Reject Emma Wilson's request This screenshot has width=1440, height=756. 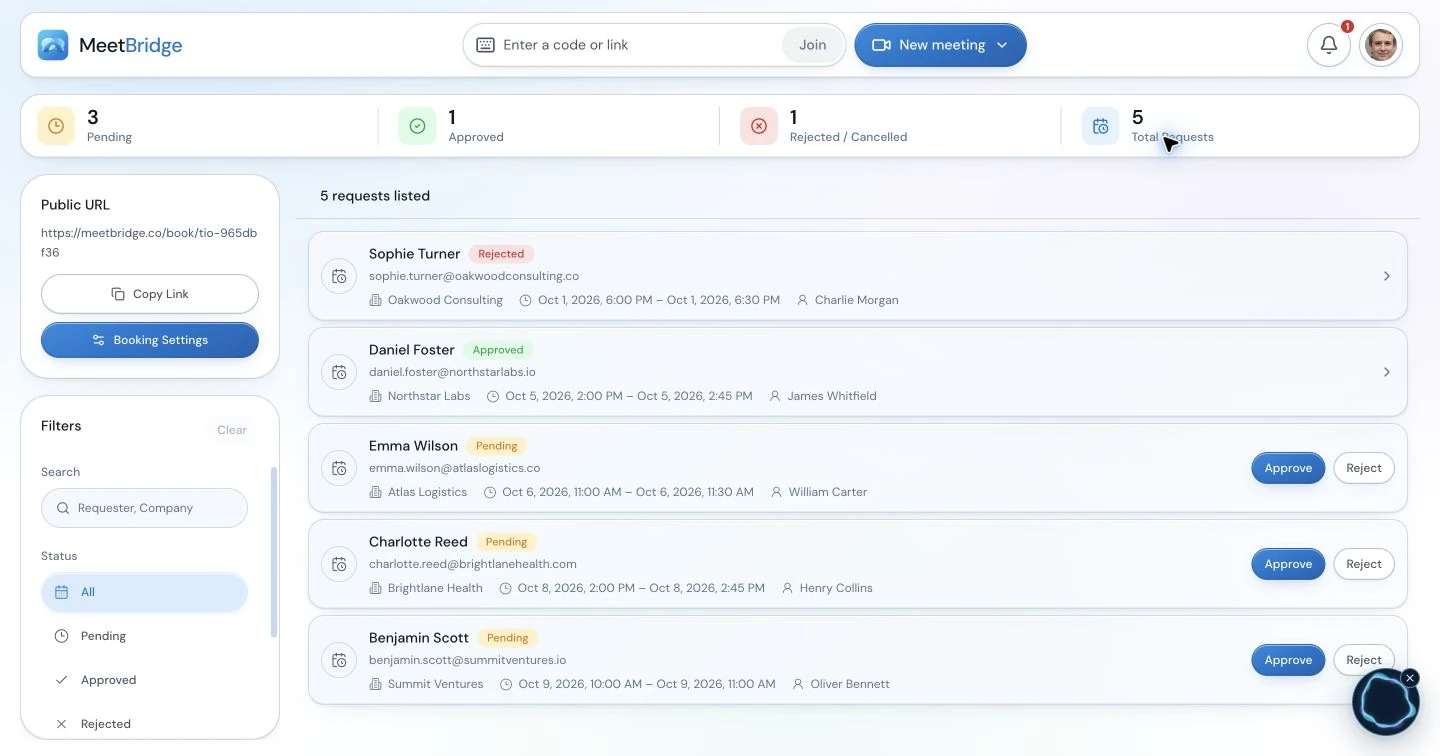(x=1364, y=468)
